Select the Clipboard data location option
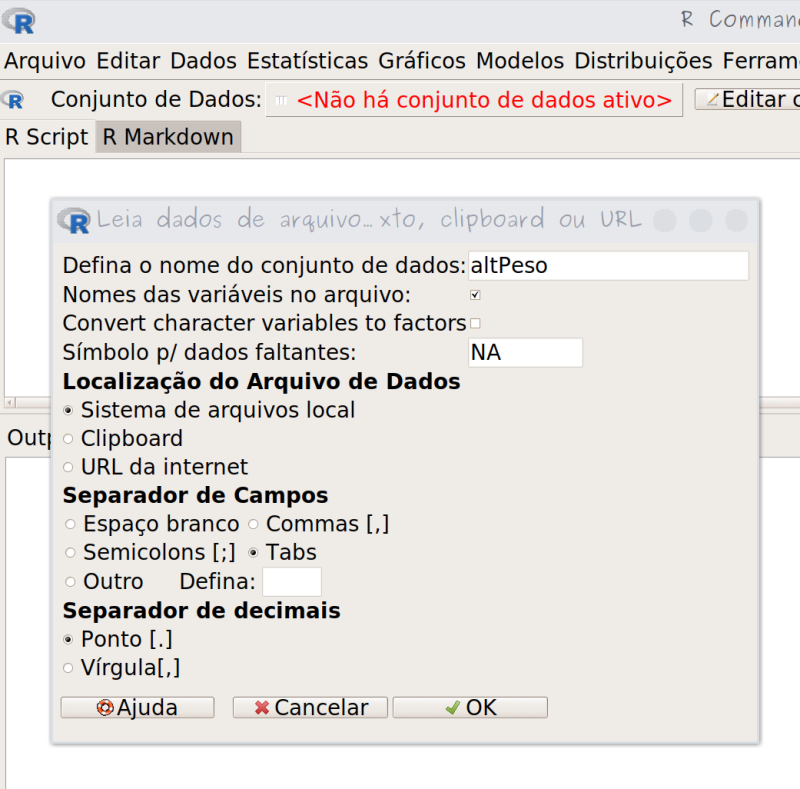Viewport: 800px width, 789px height. [69, 439]
